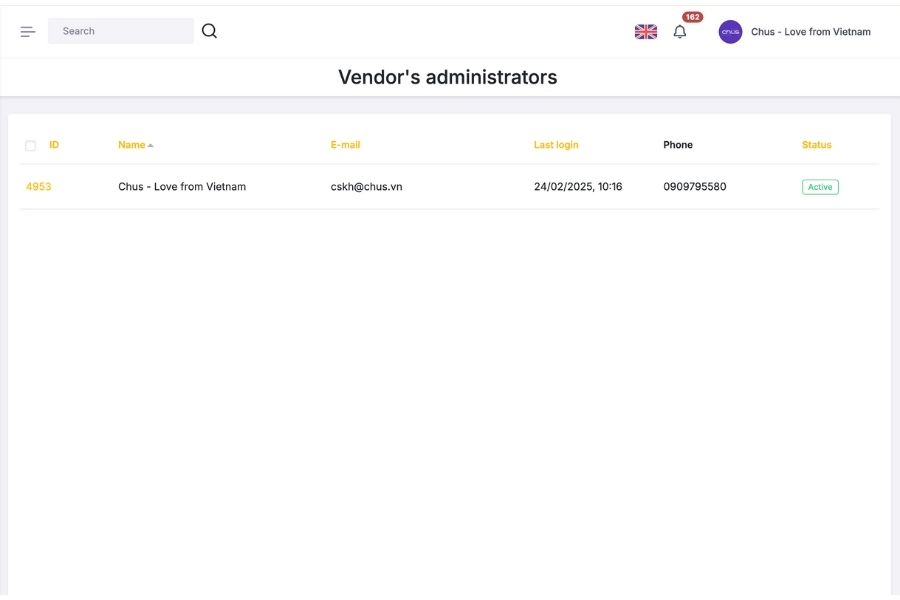Click the 162 notification badge

(693, 17)
